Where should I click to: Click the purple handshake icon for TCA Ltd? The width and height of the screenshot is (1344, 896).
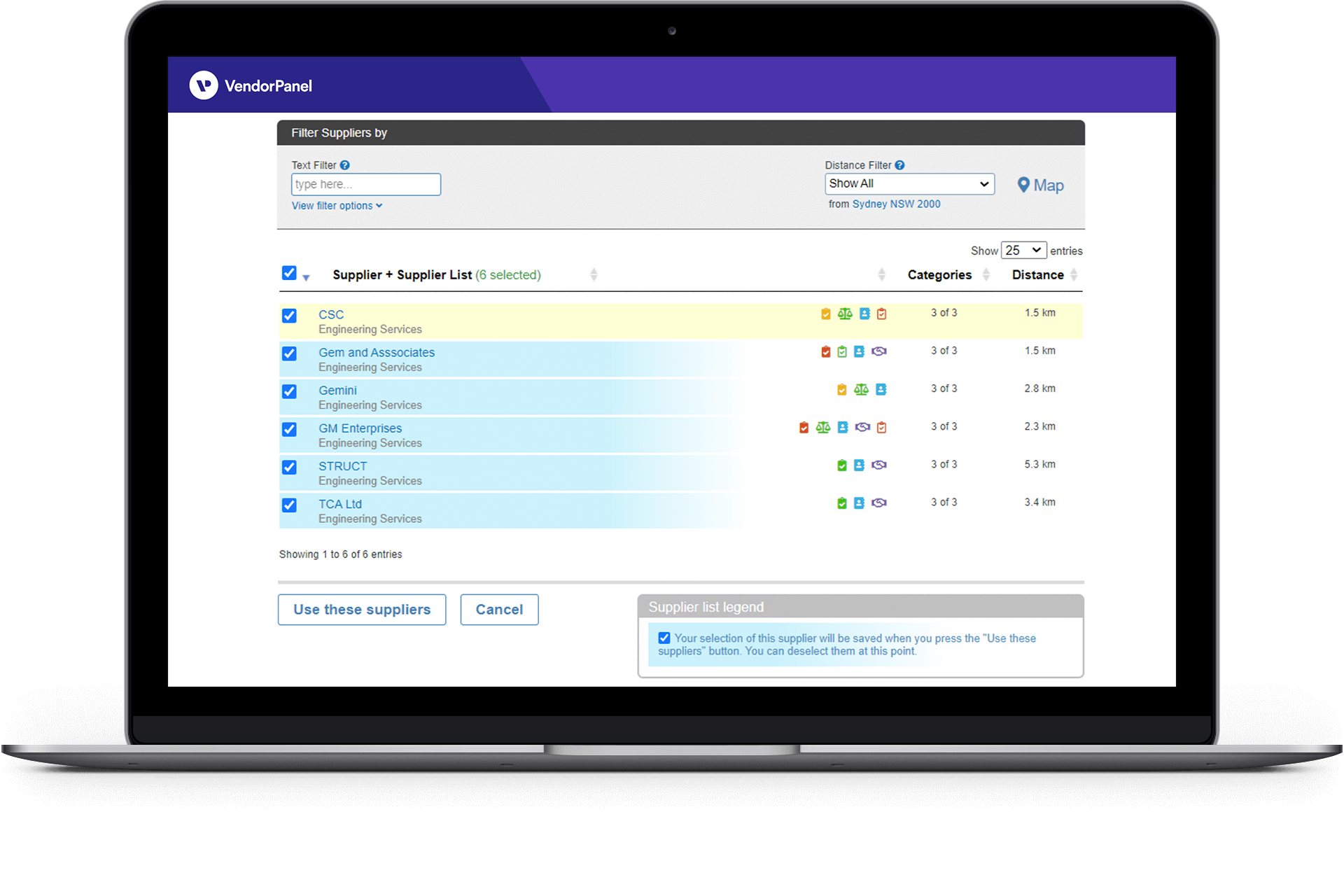pos(879,503)
